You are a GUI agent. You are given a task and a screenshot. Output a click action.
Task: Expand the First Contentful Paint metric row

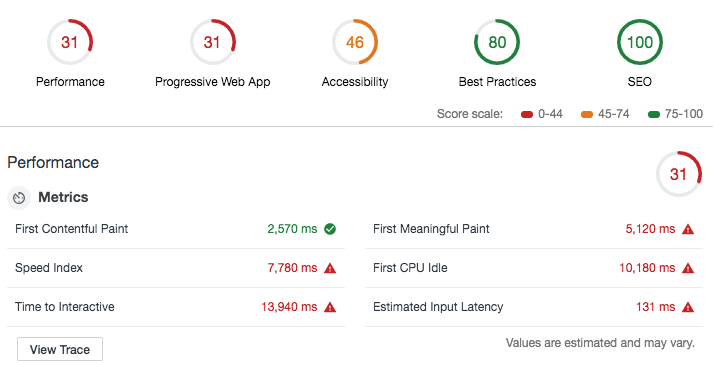pos(176,229)
